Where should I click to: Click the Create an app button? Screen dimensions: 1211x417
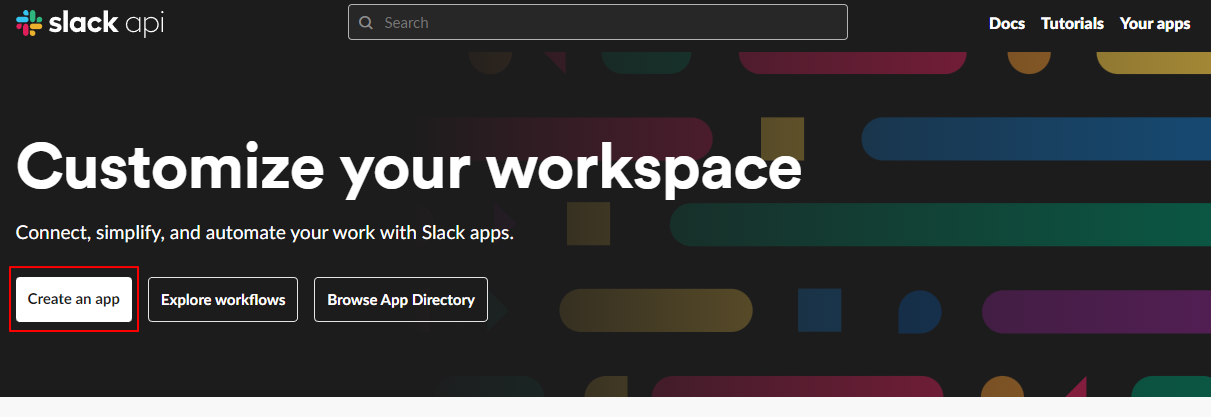(x=74, y=299)
